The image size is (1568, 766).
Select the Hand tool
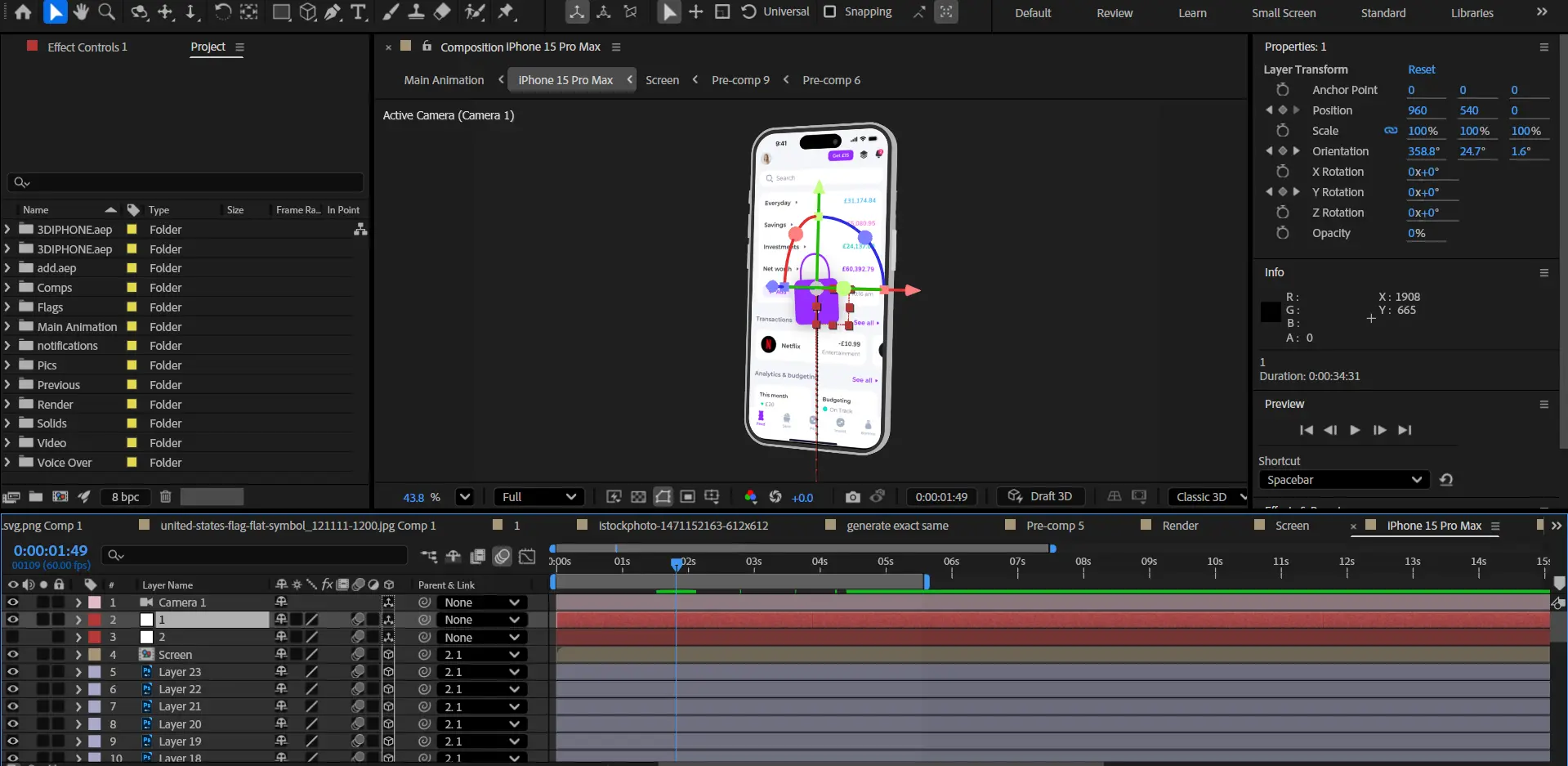80,12
